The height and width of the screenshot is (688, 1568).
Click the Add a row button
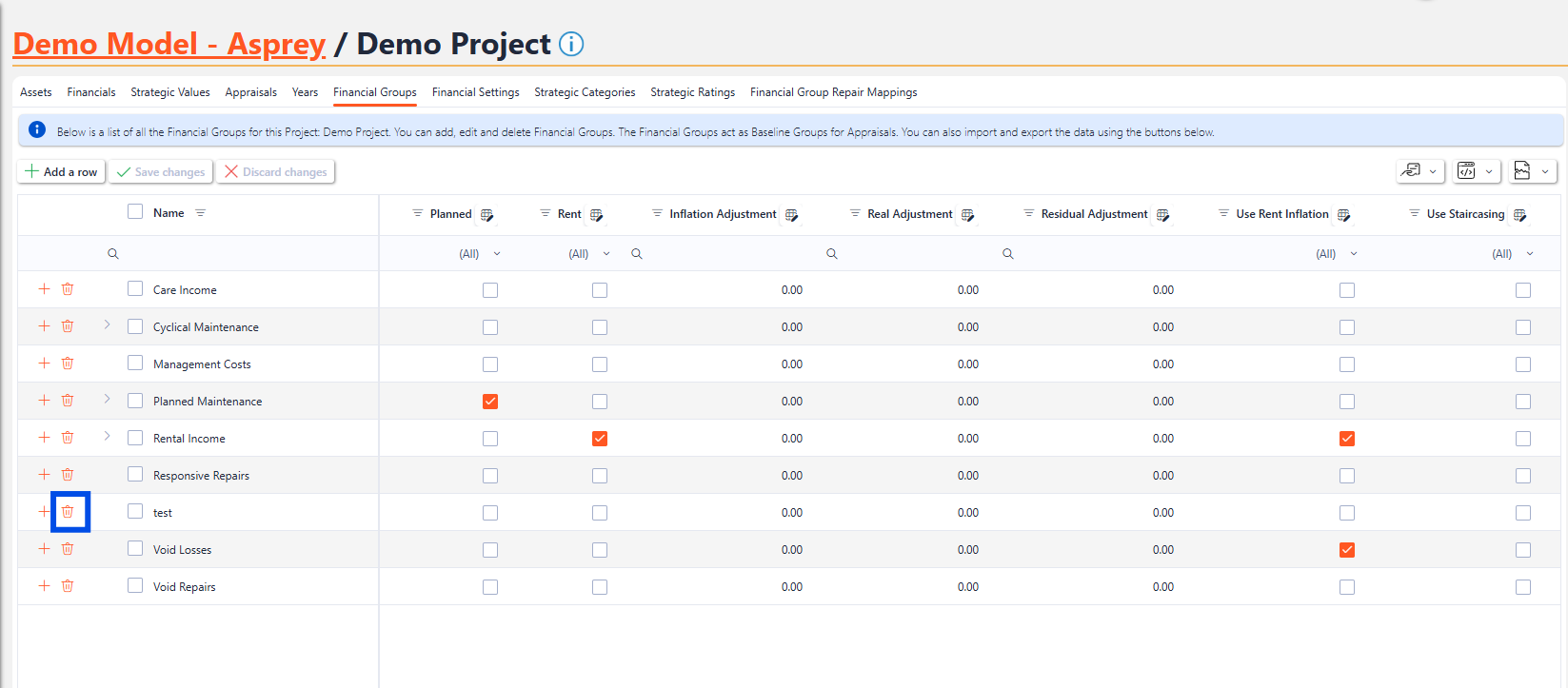coord(62,172)
